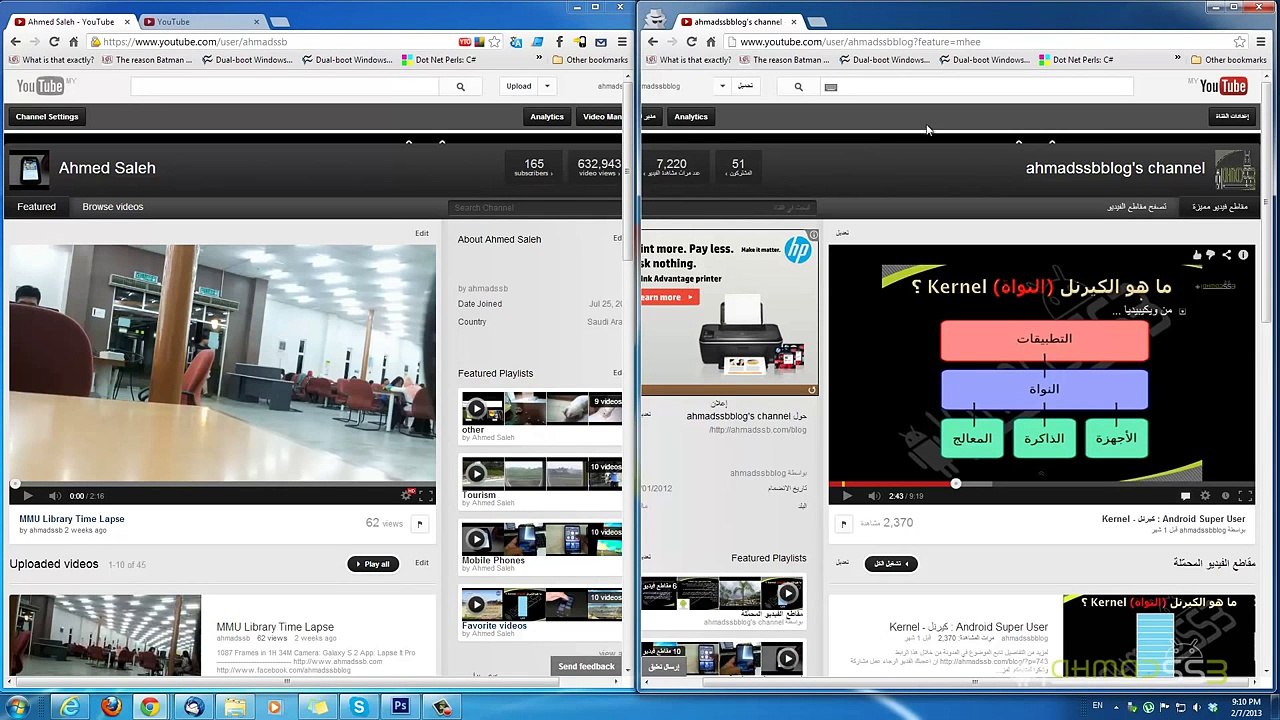Open Browse videos tab on left channel

coord(113,207)
